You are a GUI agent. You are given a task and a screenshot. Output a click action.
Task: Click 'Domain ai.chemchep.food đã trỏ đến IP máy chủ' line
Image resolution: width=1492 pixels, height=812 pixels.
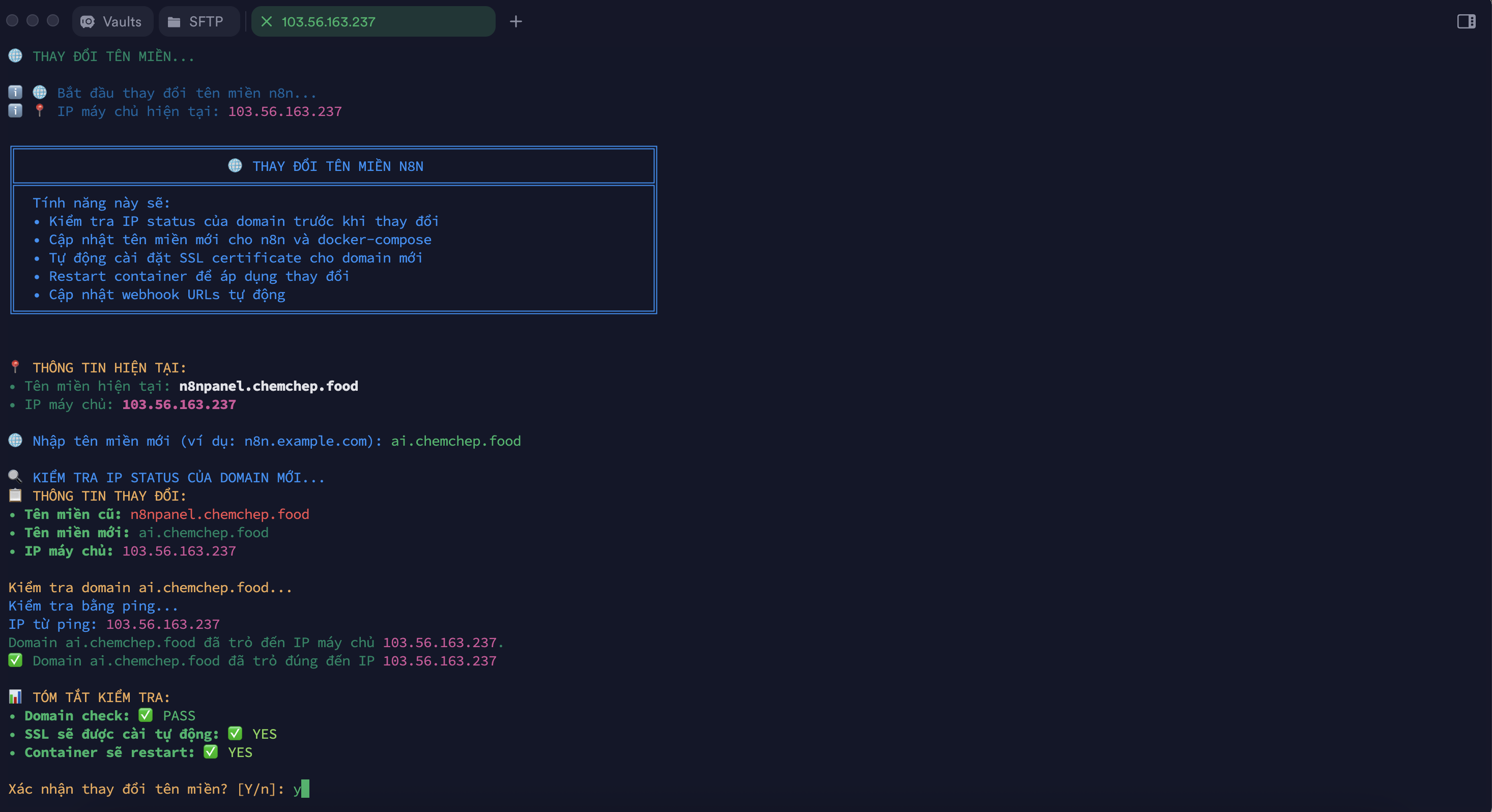[256, 642]
